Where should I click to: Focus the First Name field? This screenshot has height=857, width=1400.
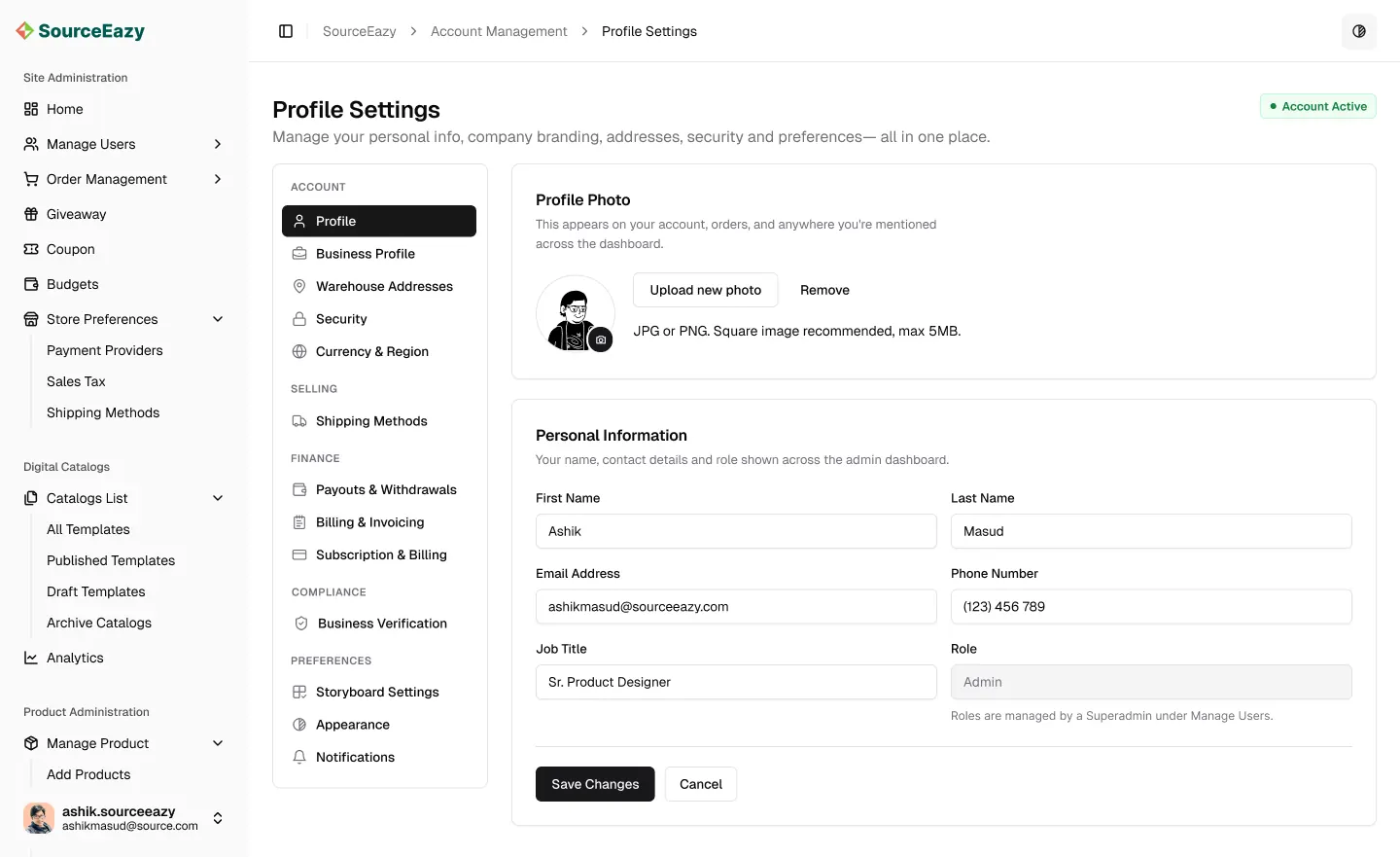click(x=736, y=531)
